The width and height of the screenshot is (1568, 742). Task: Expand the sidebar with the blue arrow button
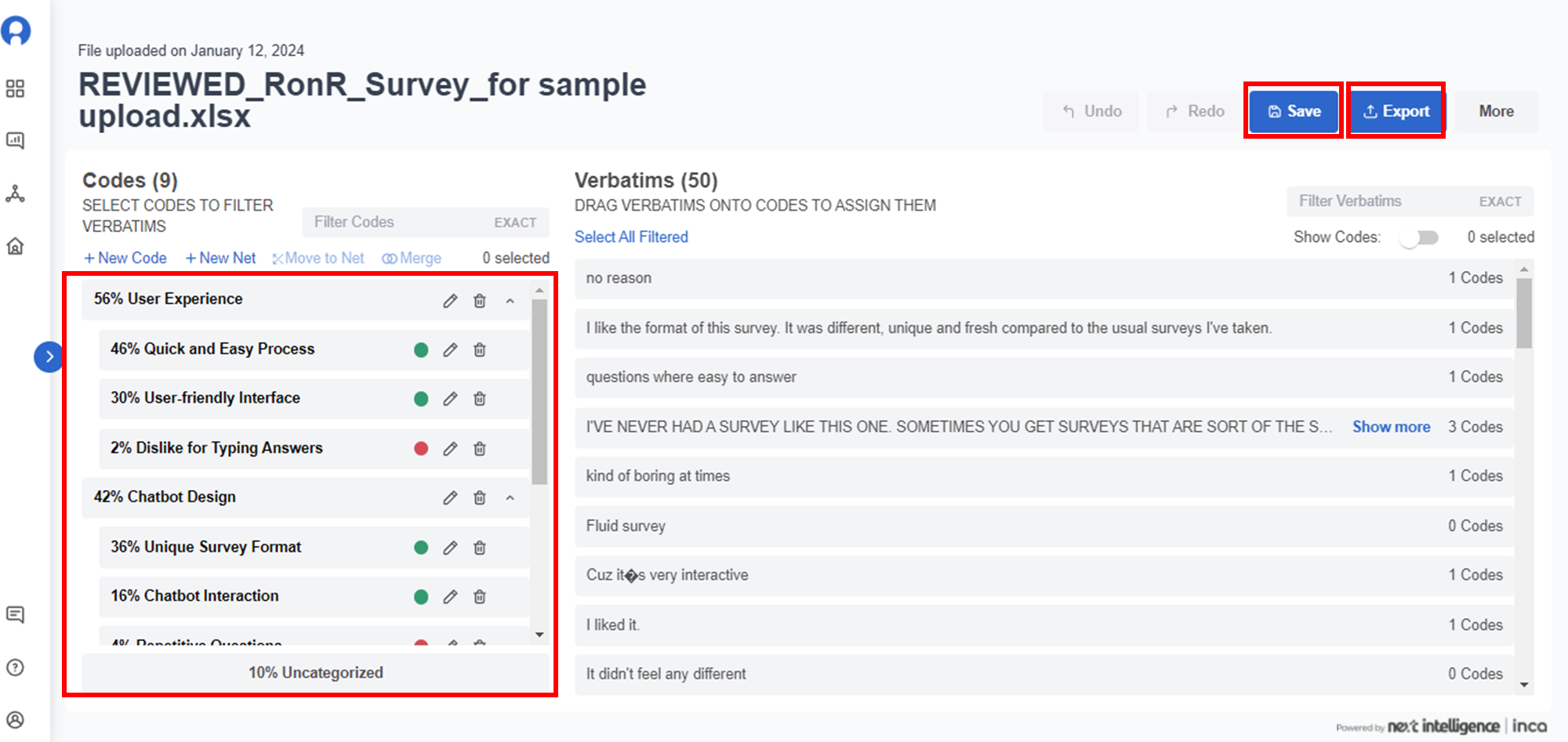49,357
